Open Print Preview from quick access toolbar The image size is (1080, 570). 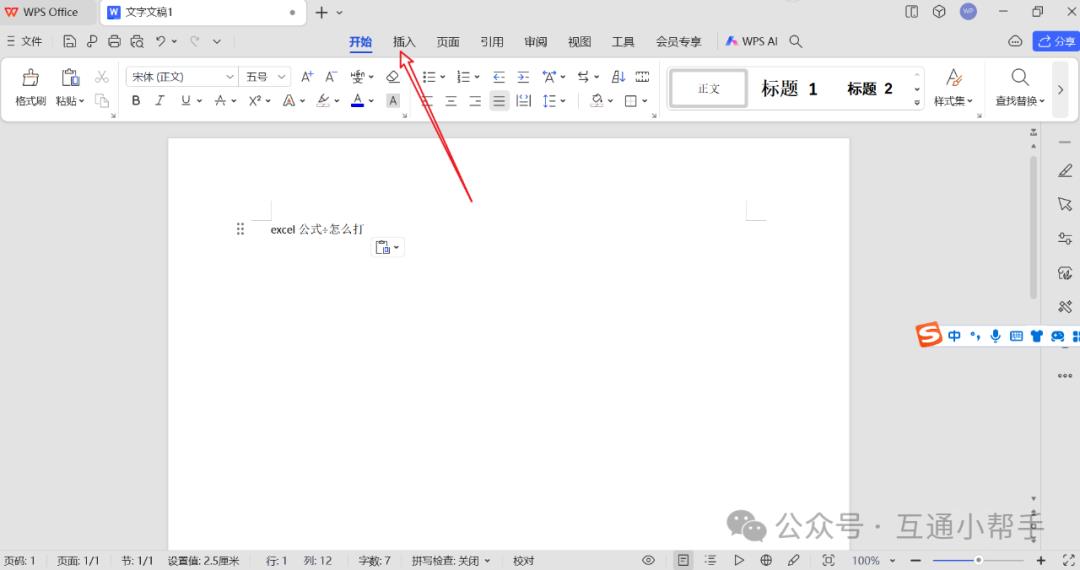pyautogui.click(x=137, y=41)
